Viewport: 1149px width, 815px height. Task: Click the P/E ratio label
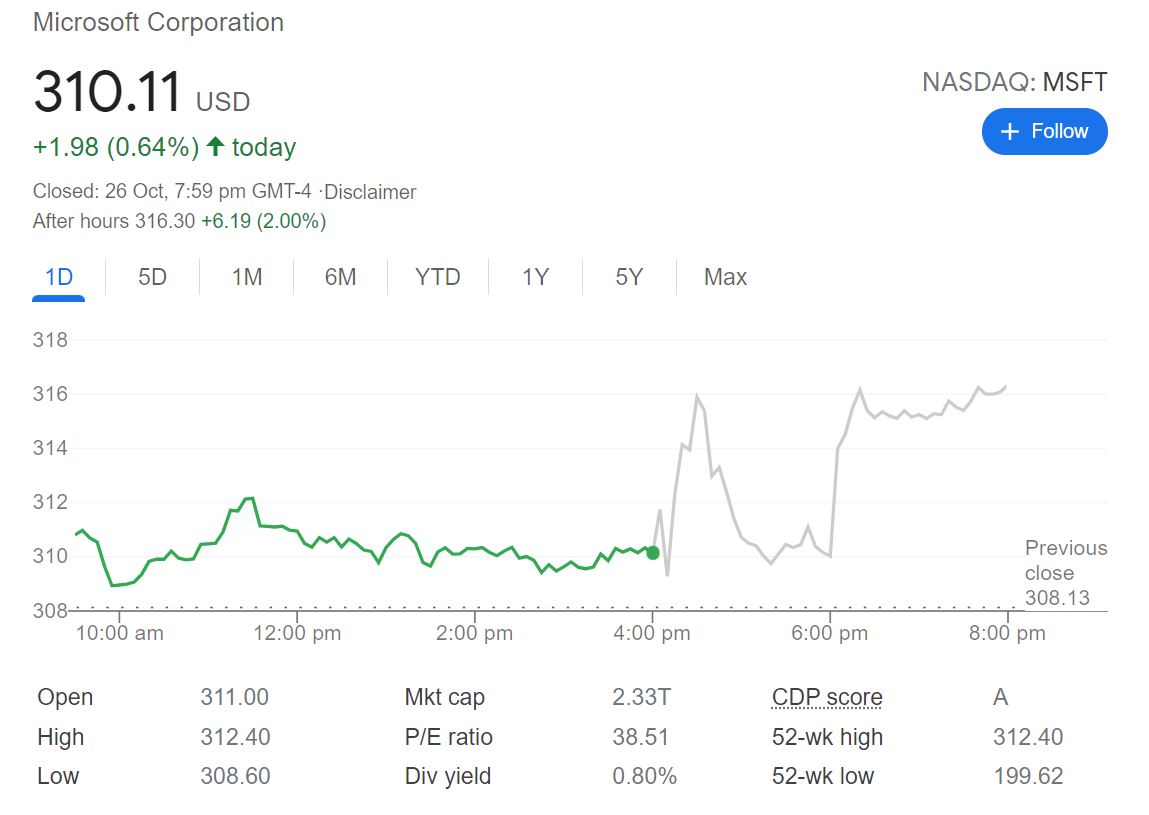click(448, 737)
